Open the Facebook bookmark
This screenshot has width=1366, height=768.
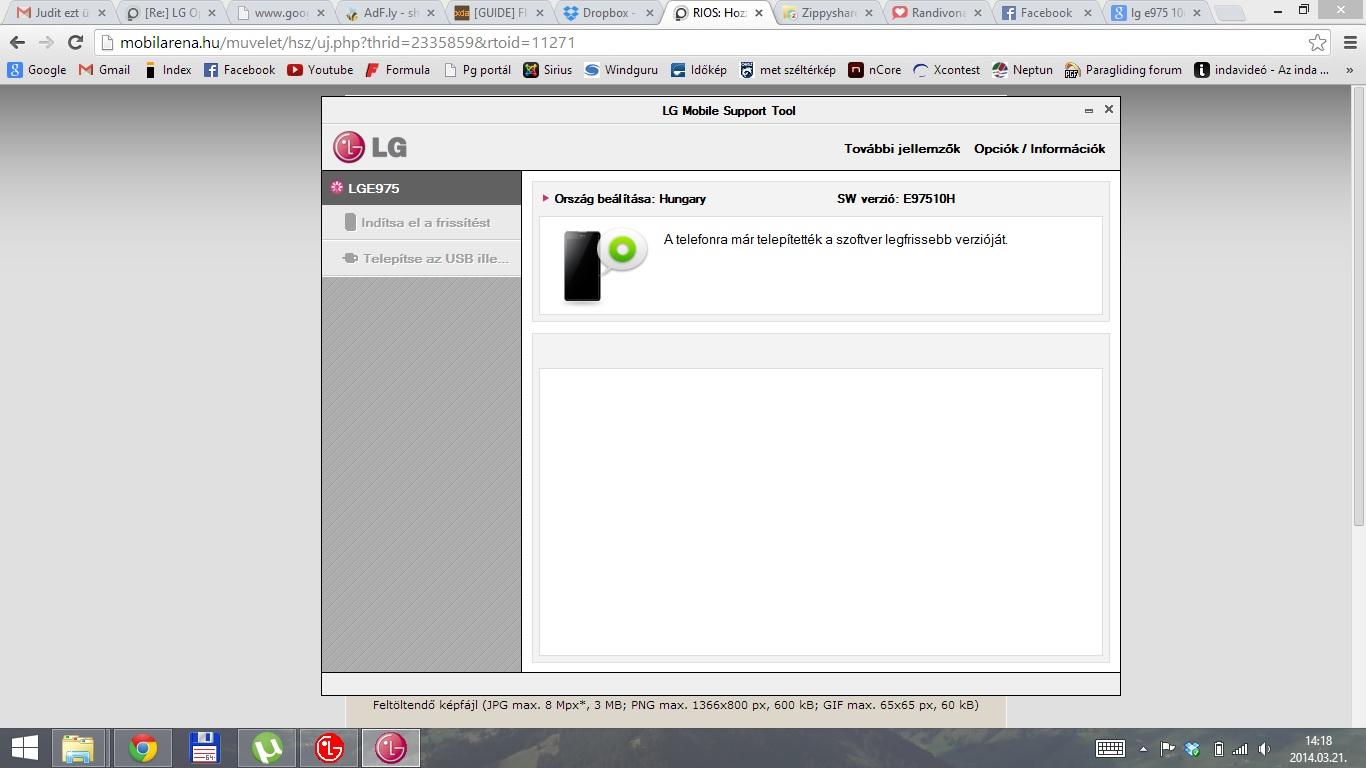tap(240, 70)
